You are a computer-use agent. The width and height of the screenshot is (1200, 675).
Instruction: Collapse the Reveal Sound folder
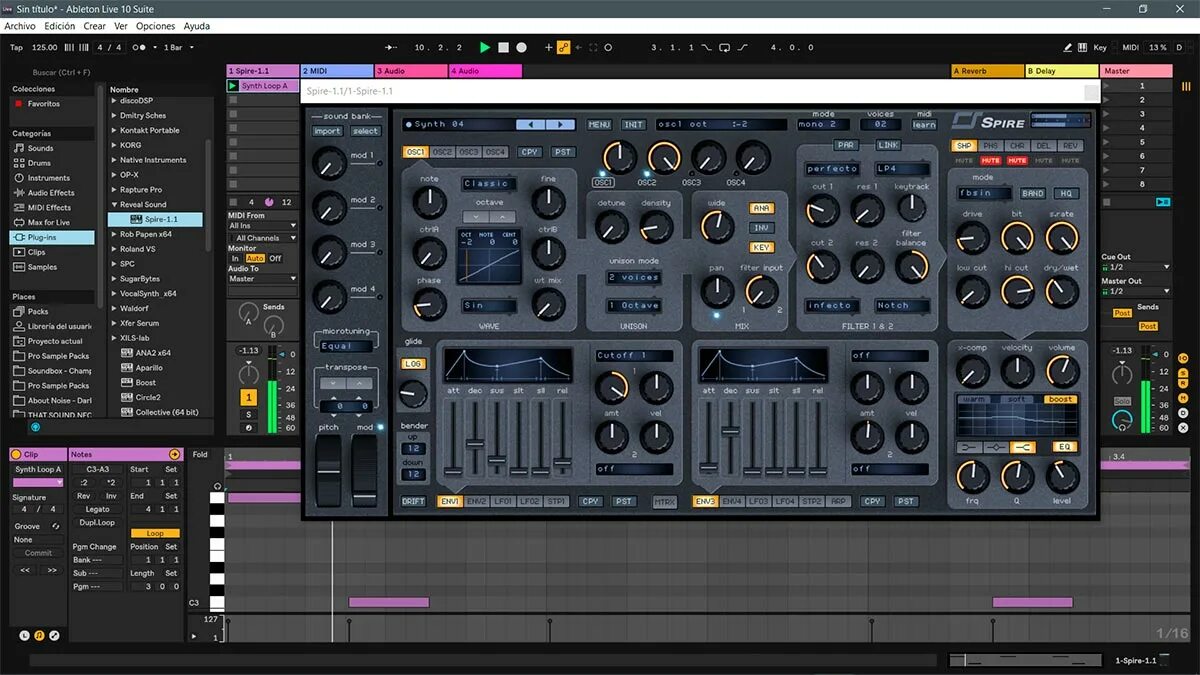(114, 204)
